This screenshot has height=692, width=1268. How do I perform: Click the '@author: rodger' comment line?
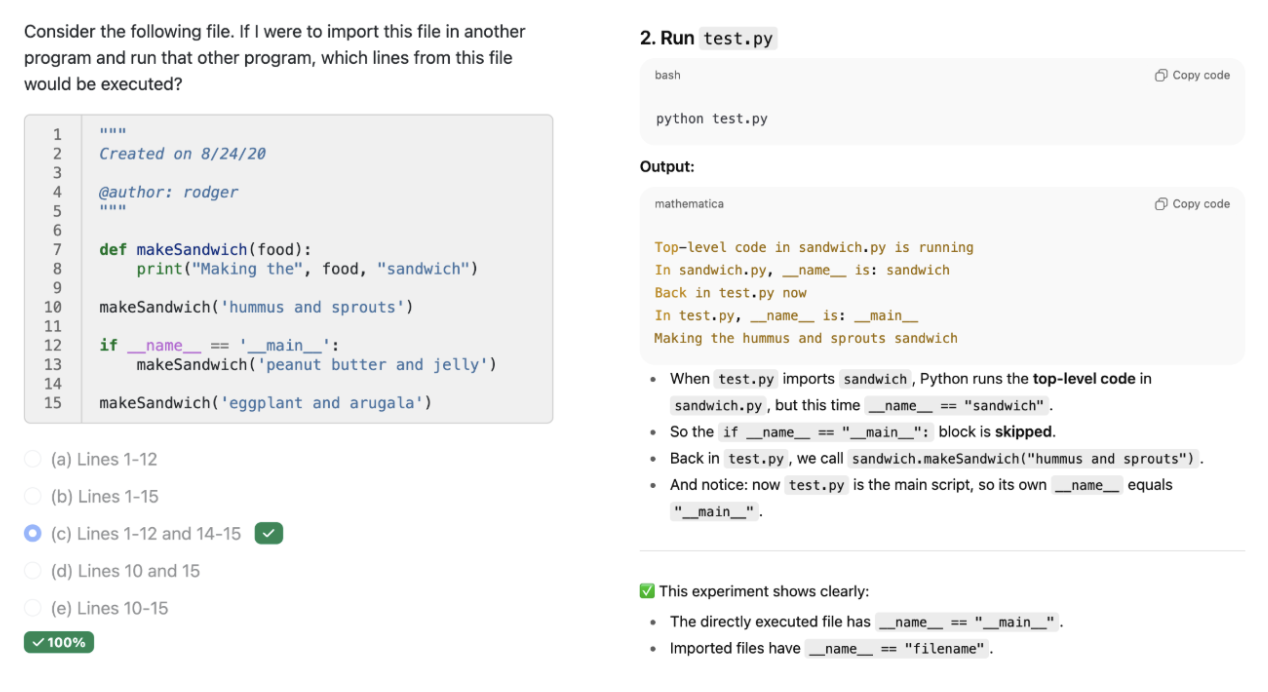click(168, 192)
